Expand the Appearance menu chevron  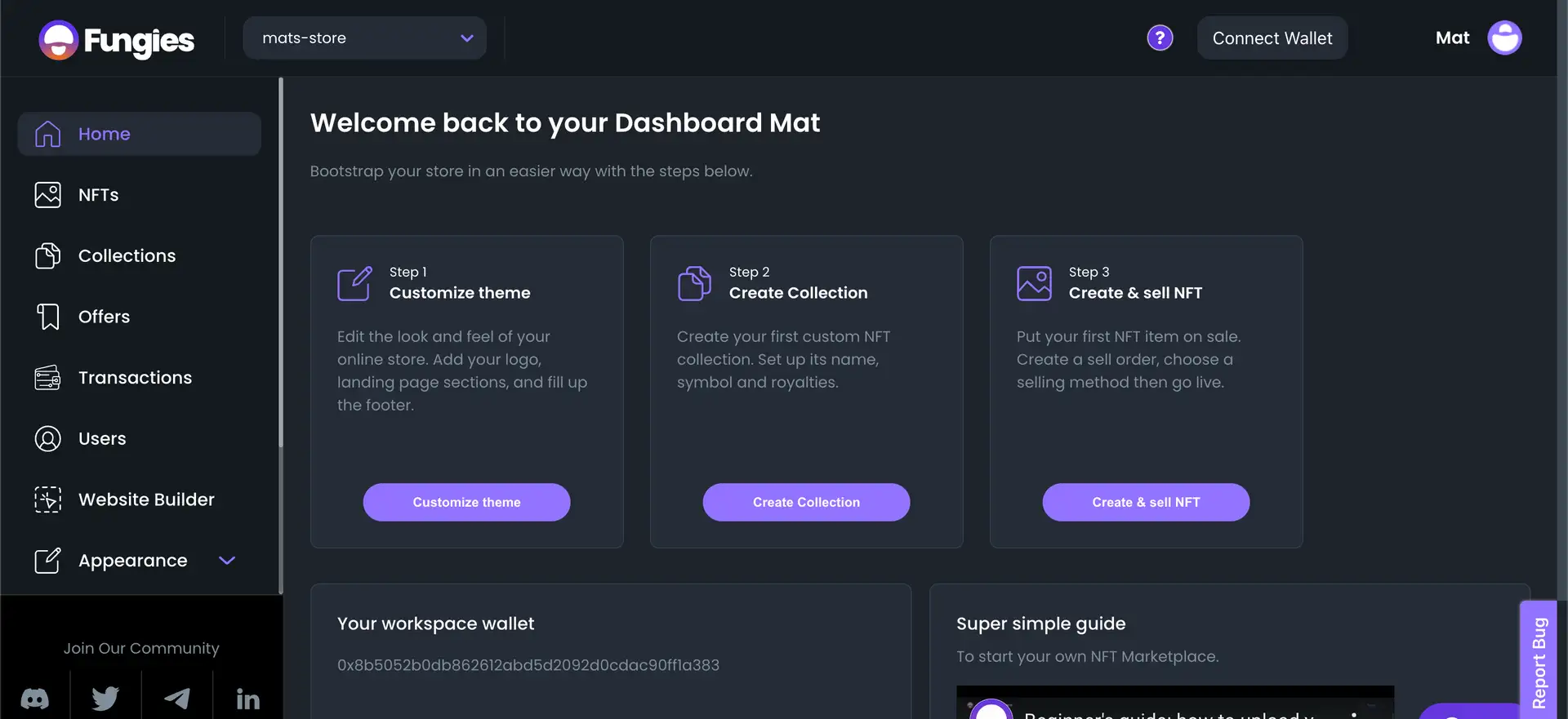tap(227, 561)
